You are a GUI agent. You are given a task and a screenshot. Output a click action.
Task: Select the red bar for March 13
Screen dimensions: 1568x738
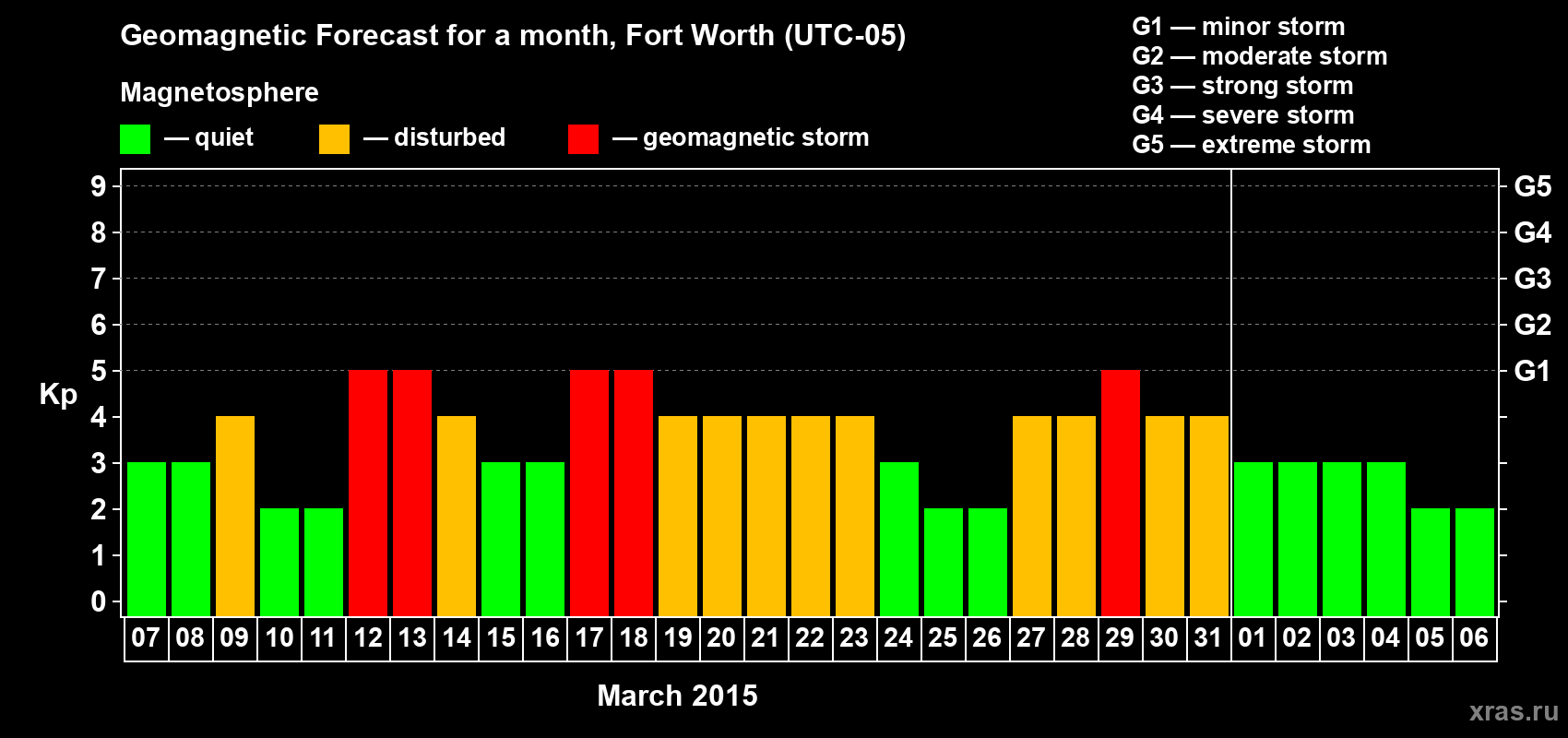tap(412, 493)
